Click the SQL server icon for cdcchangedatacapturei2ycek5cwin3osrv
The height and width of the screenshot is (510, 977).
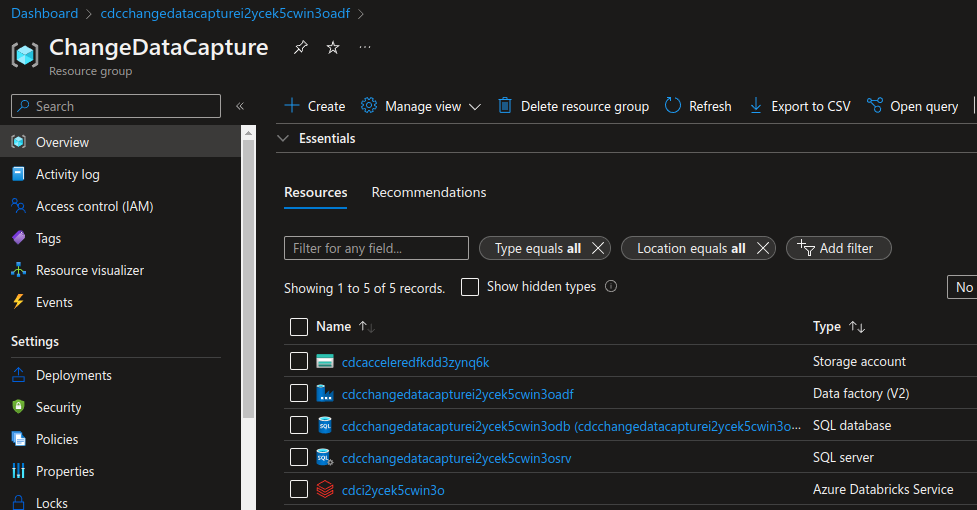pos(325,458)
